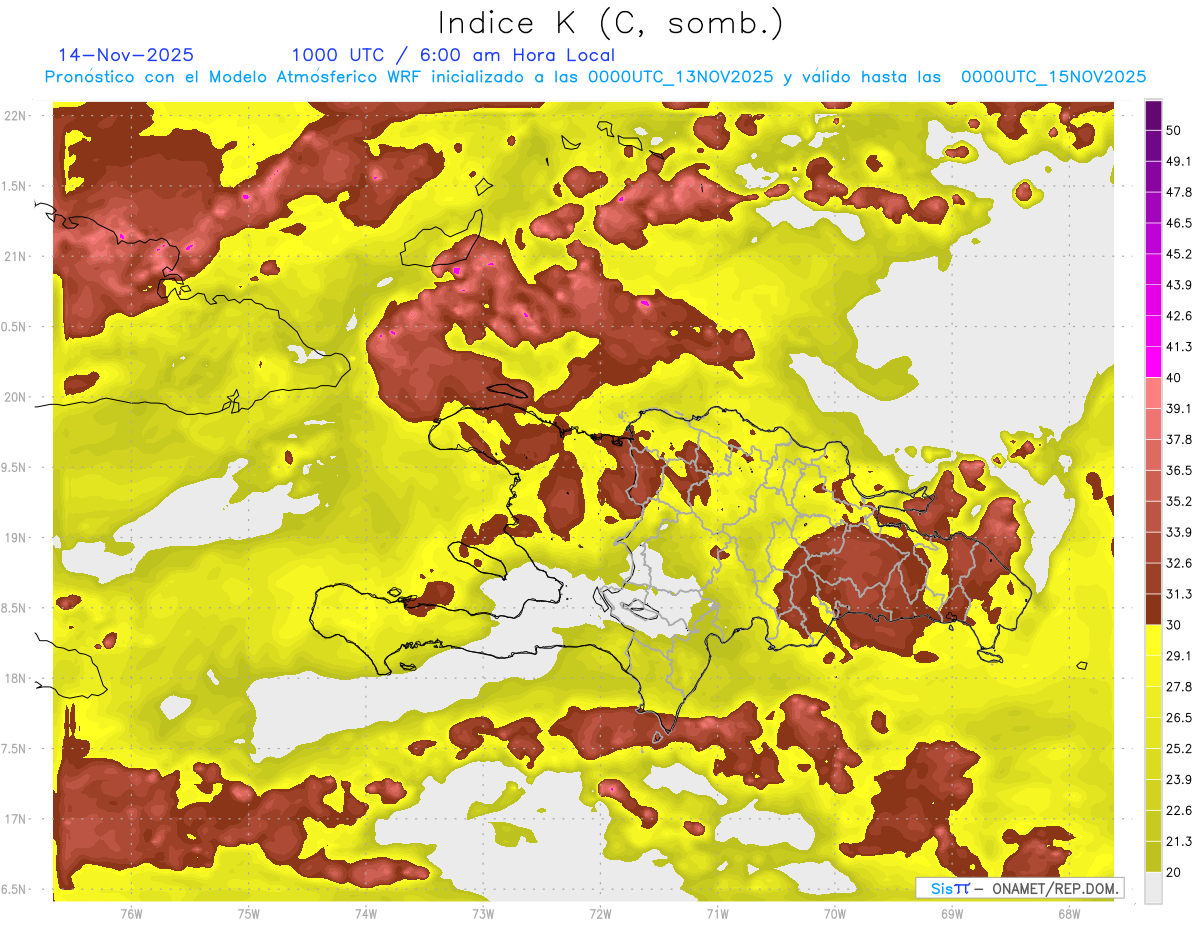
Task: Click the gray color bar segment below 20
Action: point(1153,888)
